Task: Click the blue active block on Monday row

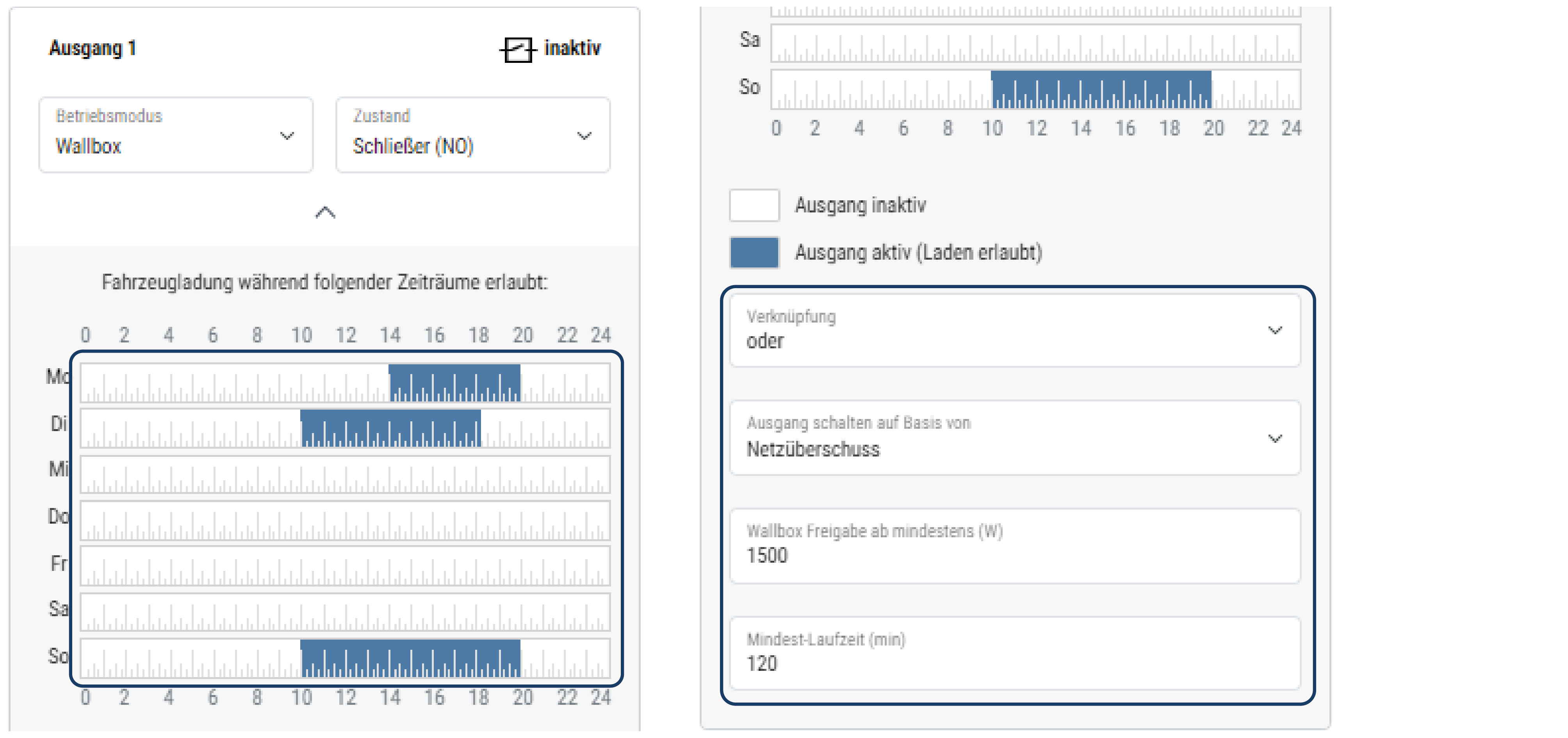Action: coord(454,382)
